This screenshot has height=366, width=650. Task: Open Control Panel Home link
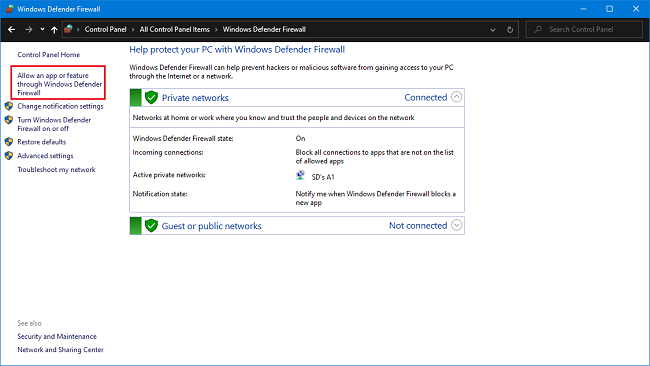coord(49,55)
